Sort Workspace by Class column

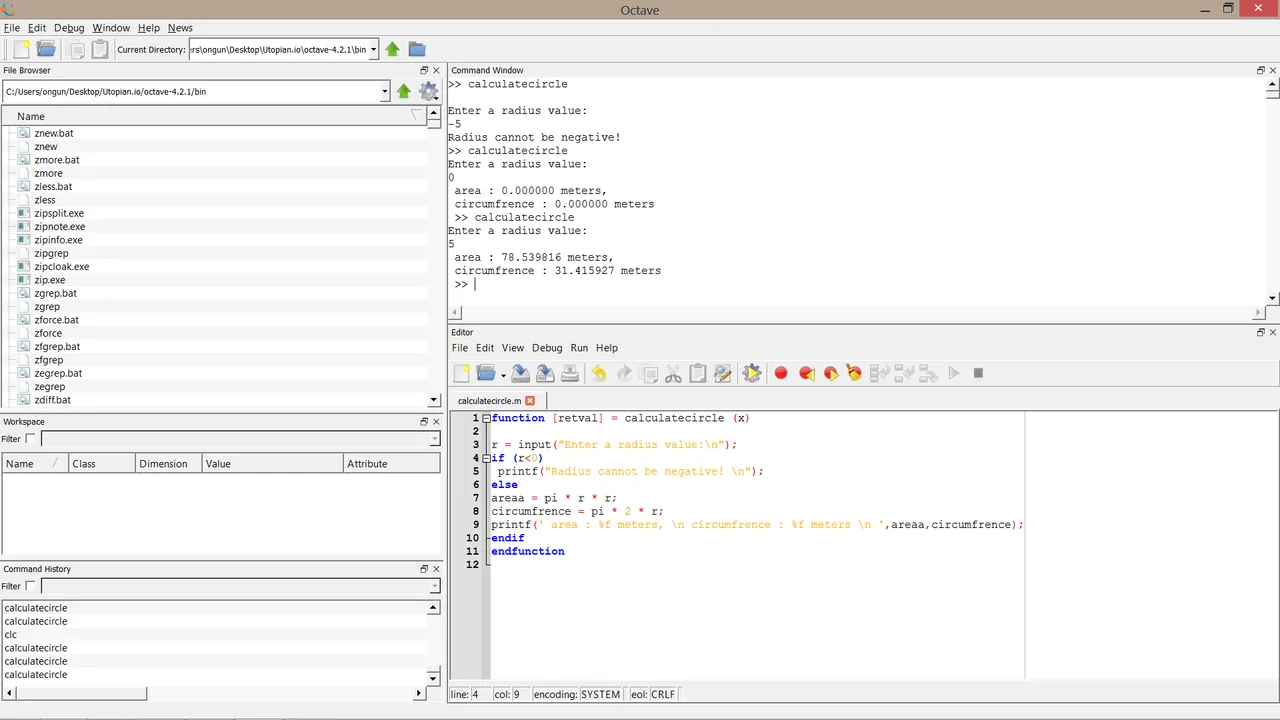[101, 463]
